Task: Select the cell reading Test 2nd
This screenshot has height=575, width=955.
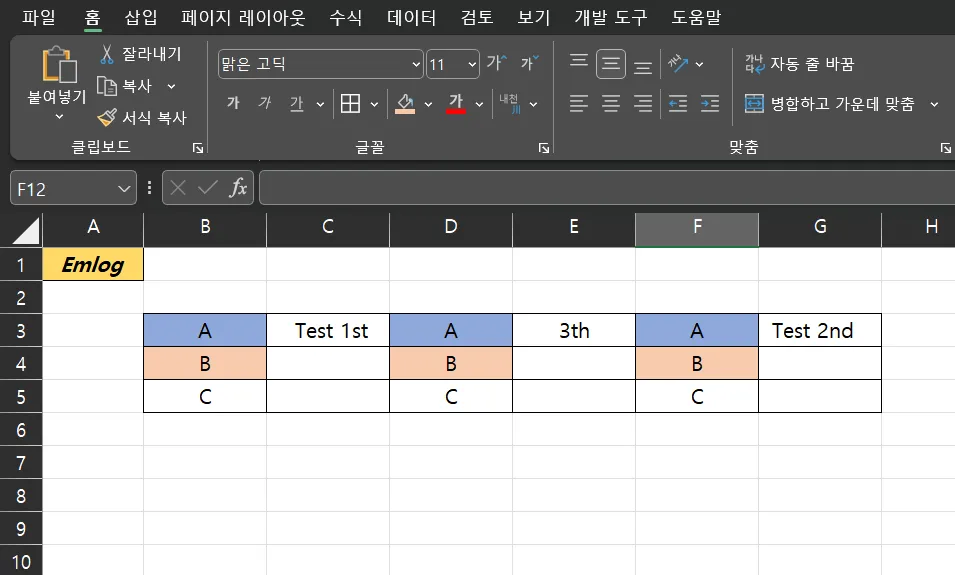Action: pos(820,330)
